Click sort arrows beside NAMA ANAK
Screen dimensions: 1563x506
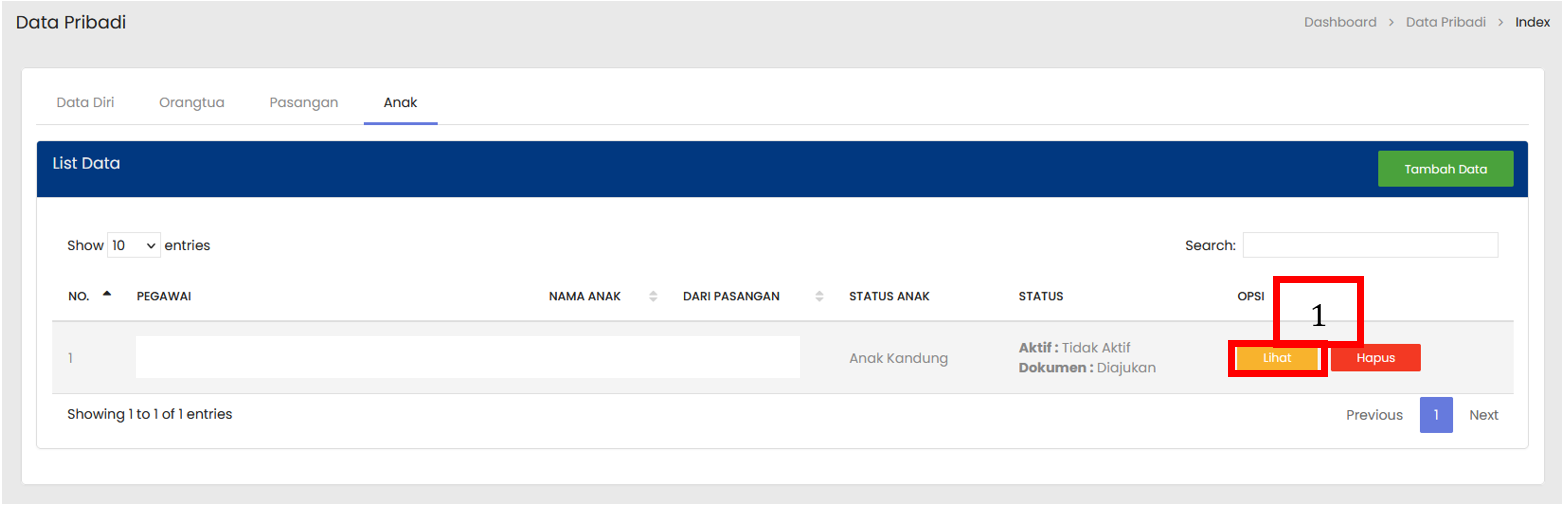[653, 296]
